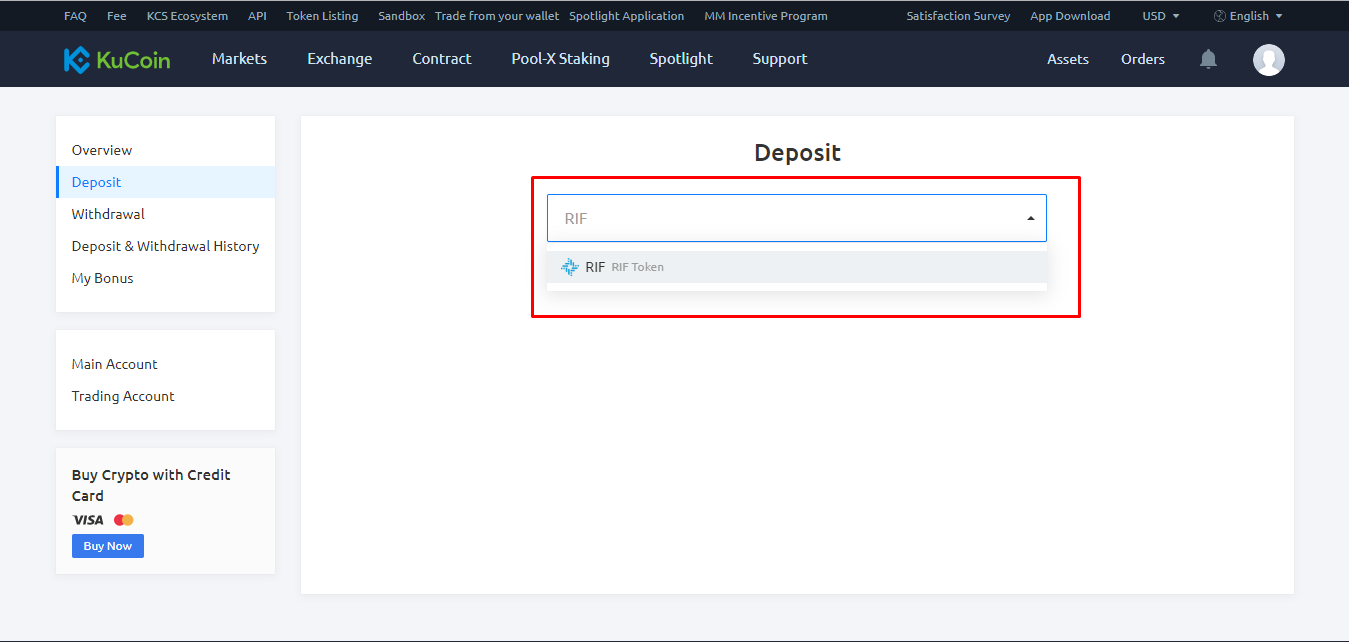This screenshot has width=1349, height=642.
Task: Open MM Incentive Program link
Action: (x=766, y=16)
